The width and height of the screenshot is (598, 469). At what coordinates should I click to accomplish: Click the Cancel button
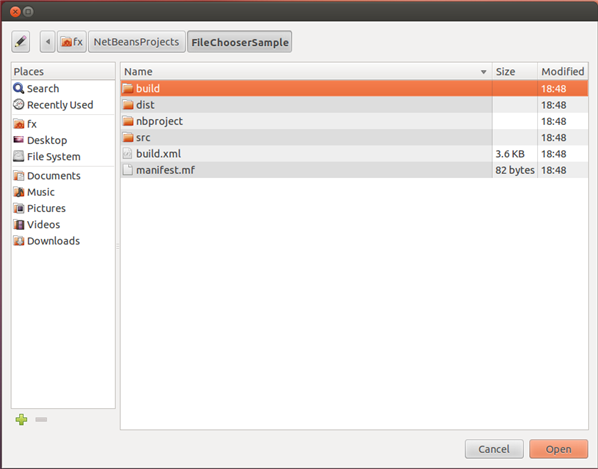click(x=494, y=449)
